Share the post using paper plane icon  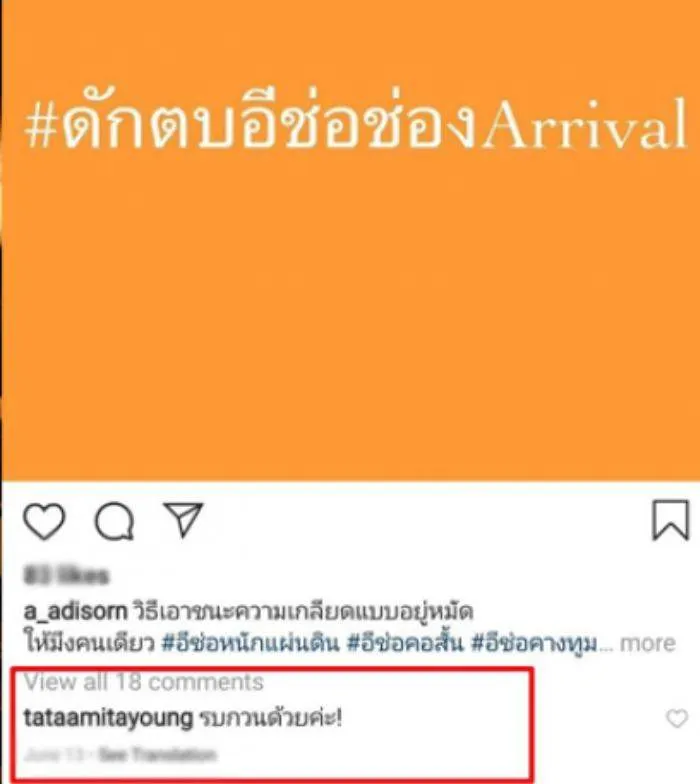(184, 519)
